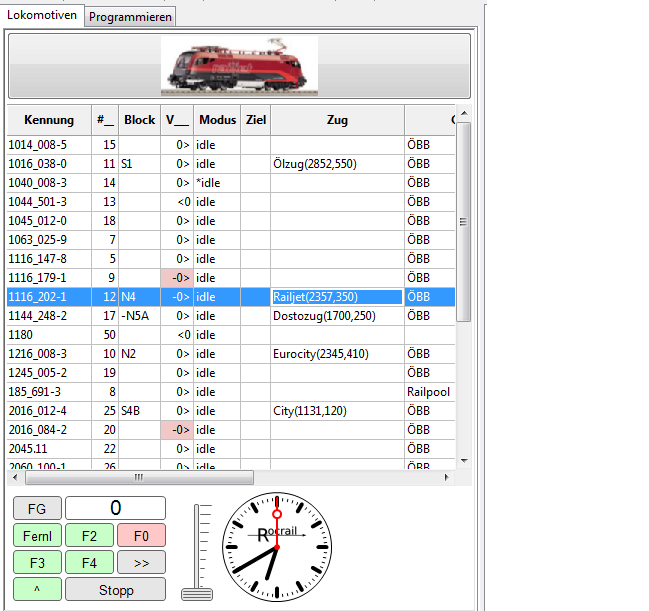
Task: Toggle the Fernl light function button
Action: pos(37,535)
